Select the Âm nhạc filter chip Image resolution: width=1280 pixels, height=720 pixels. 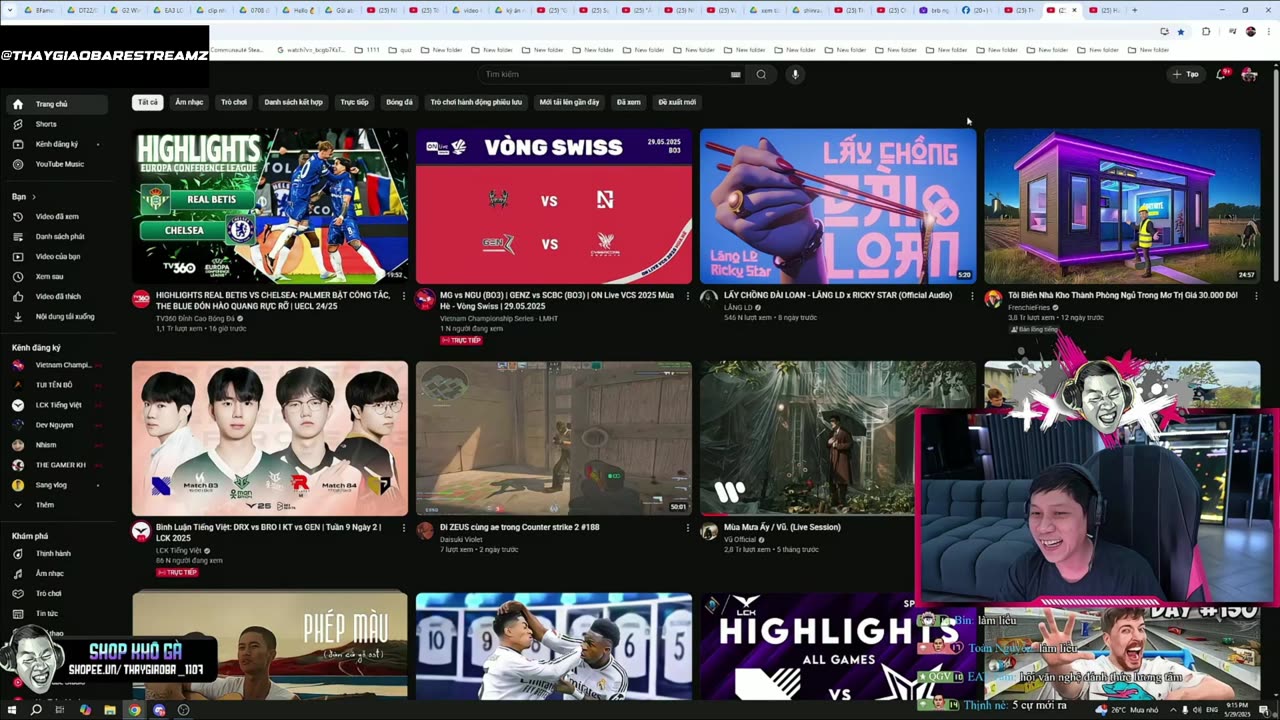point(189,102)
